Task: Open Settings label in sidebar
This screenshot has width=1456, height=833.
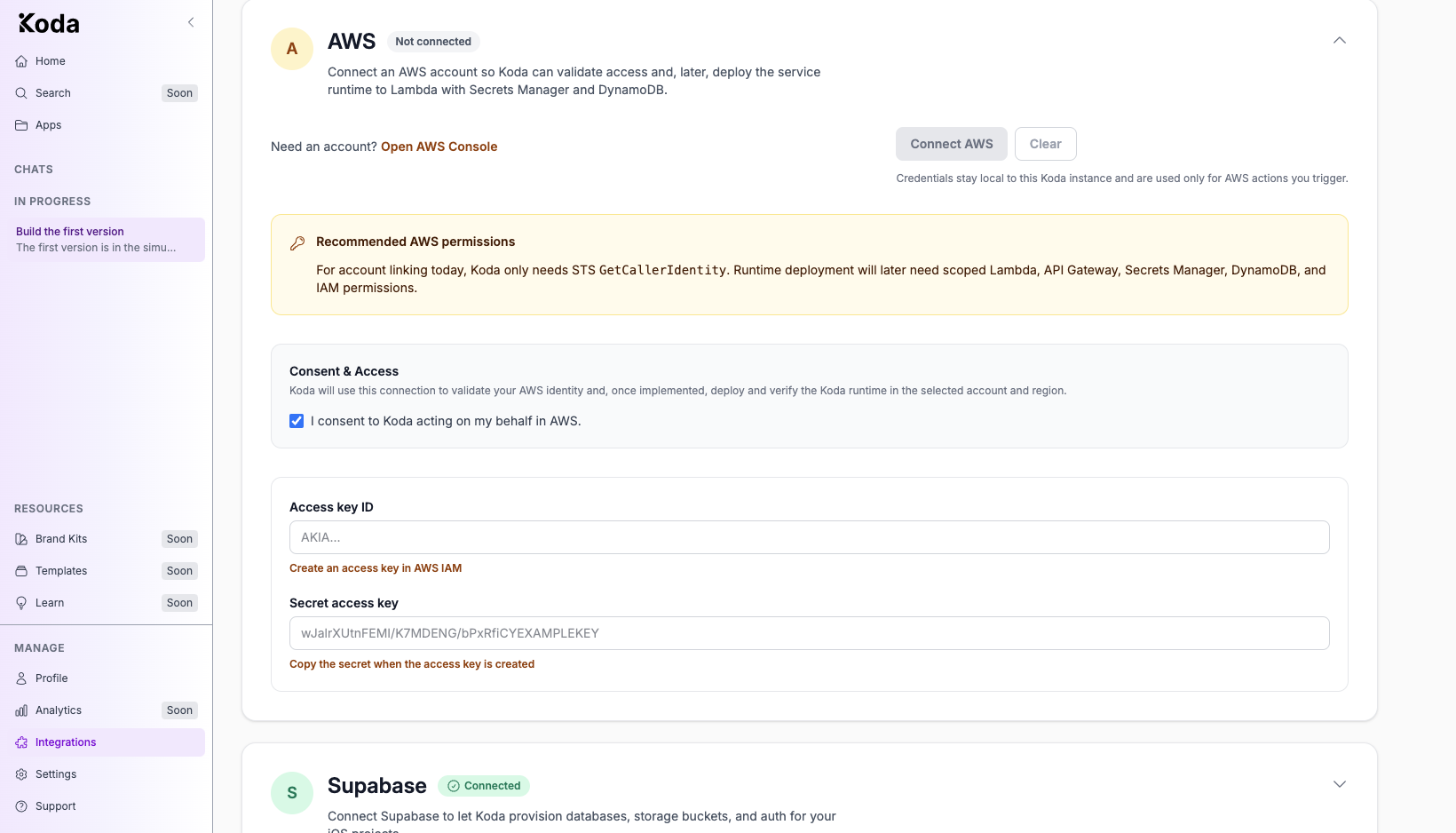Action: click(56, 774)
